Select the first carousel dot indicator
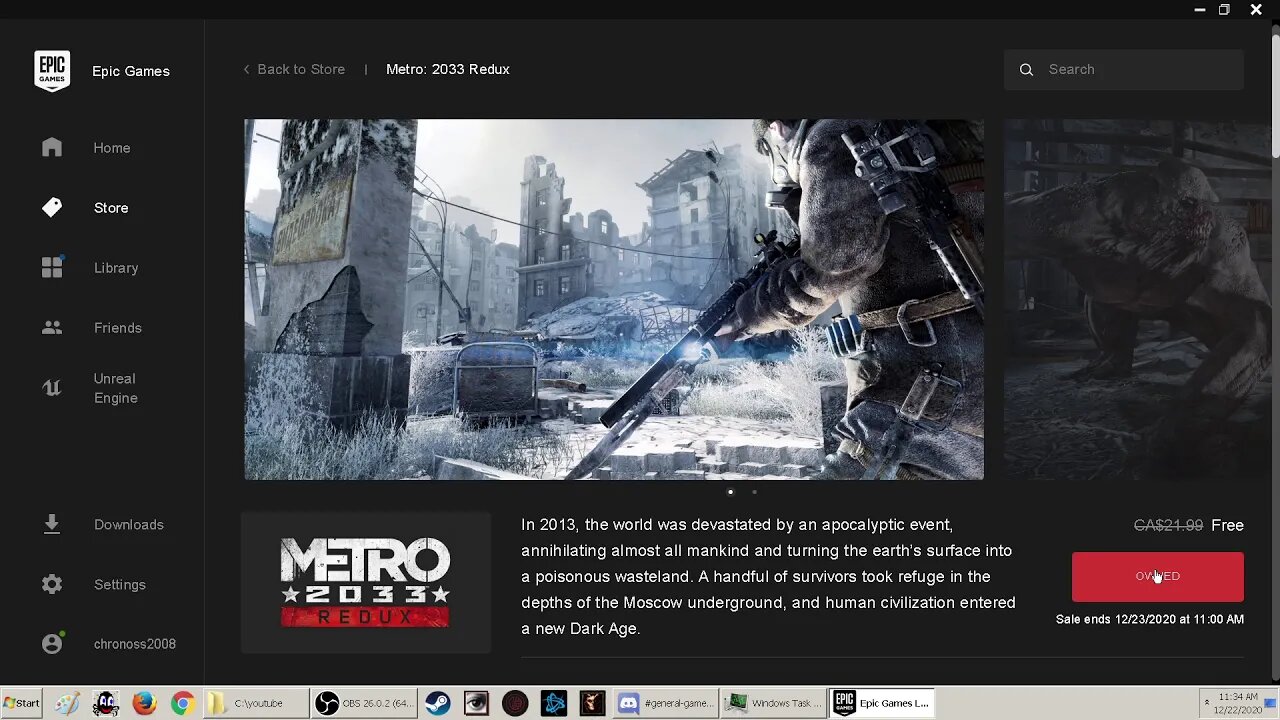This screenshot has height=720, width=1280. coord(730,492)
